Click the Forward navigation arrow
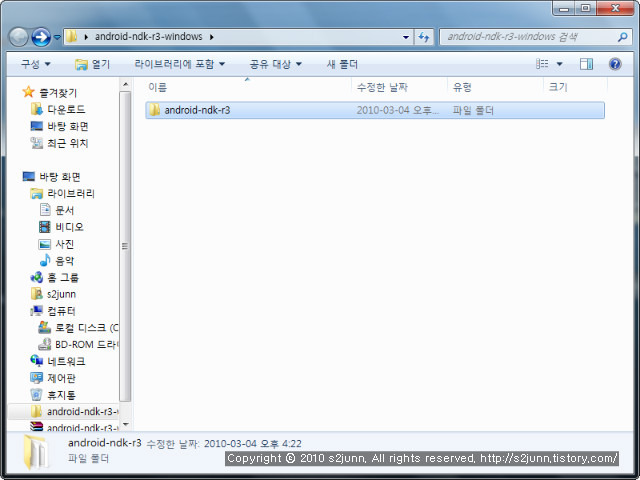 [41, 37]
